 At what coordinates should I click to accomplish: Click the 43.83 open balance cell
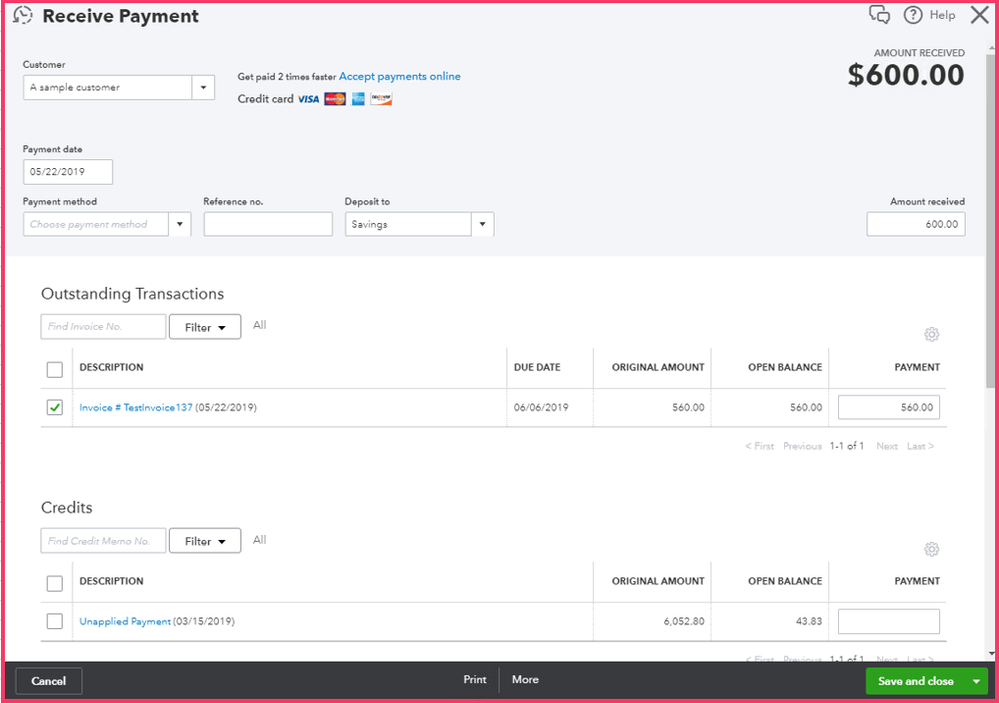click(x=809, y=621)
